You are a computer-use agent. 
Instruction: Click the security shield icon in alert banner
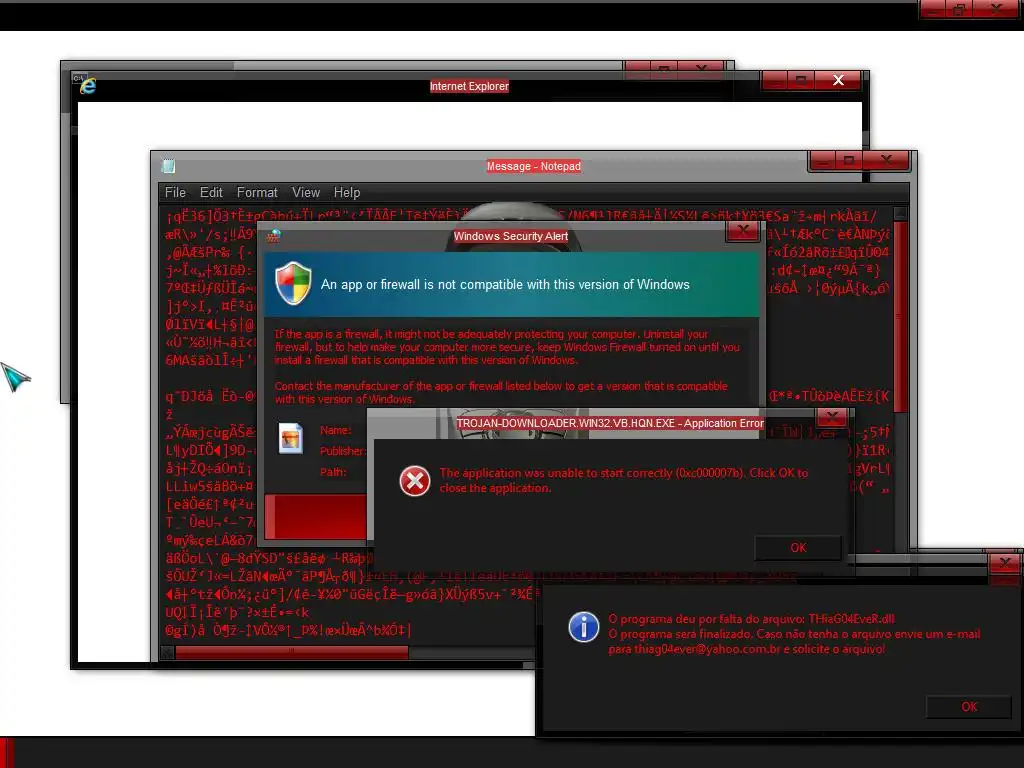click(x=293, y=283)
